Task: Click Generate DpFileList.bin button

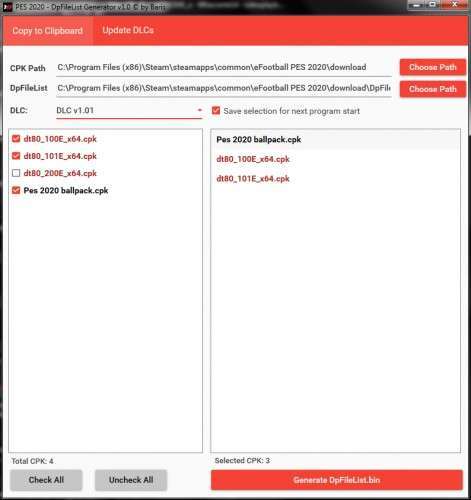Action: tap(337, 480)
